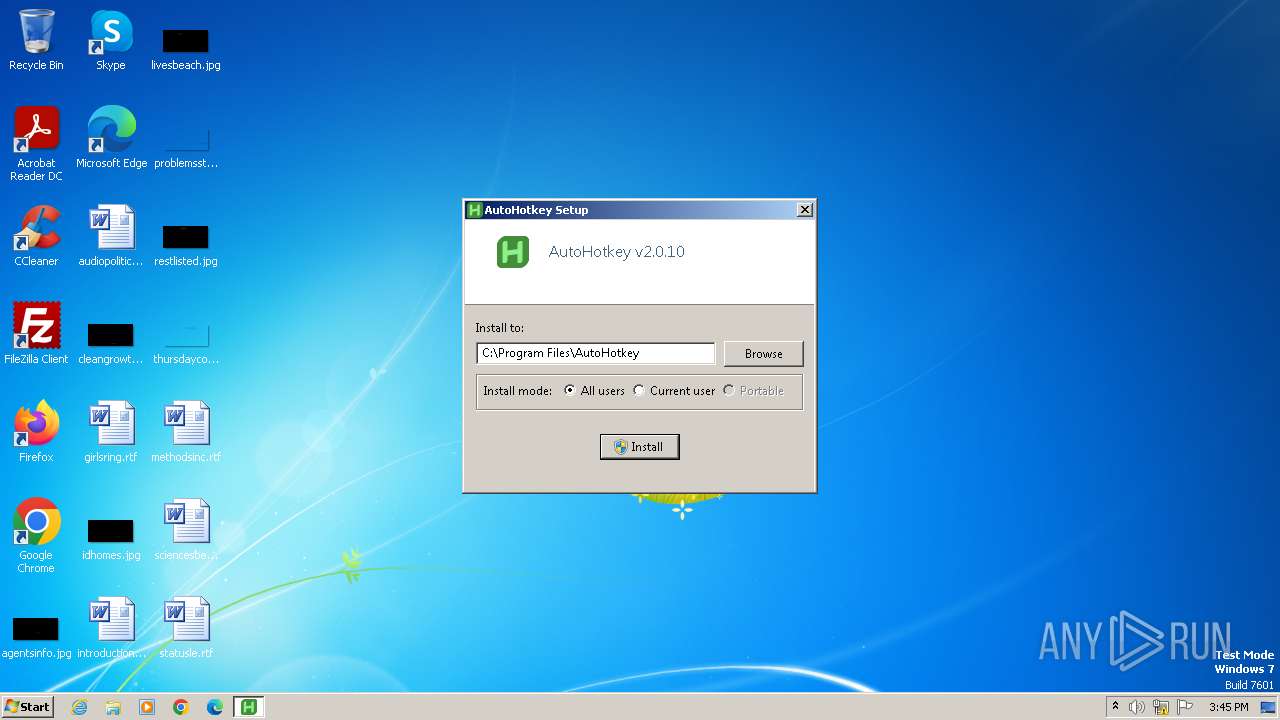Viewport: 1280px width, 720px height.
Task: Launch Chrome from the taskbar
Action: pyautogui.click(x=181, y=707)
